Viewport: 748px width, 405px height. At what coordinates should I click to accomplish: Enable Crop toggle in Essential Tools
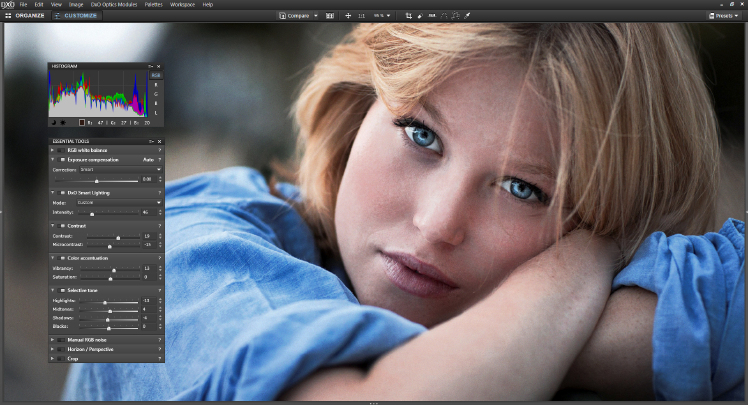(61, 359)
